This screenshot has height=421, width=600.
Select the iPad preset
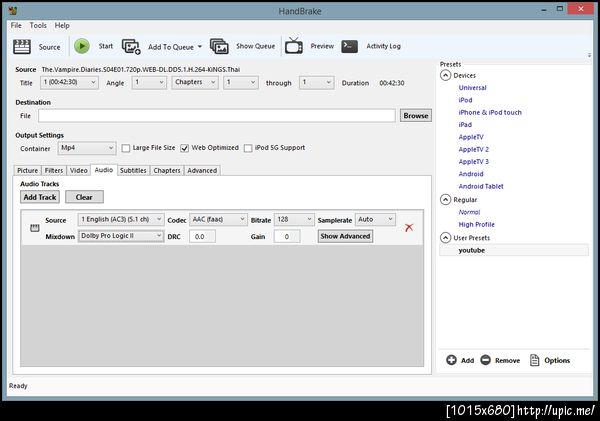pos(465,124)
